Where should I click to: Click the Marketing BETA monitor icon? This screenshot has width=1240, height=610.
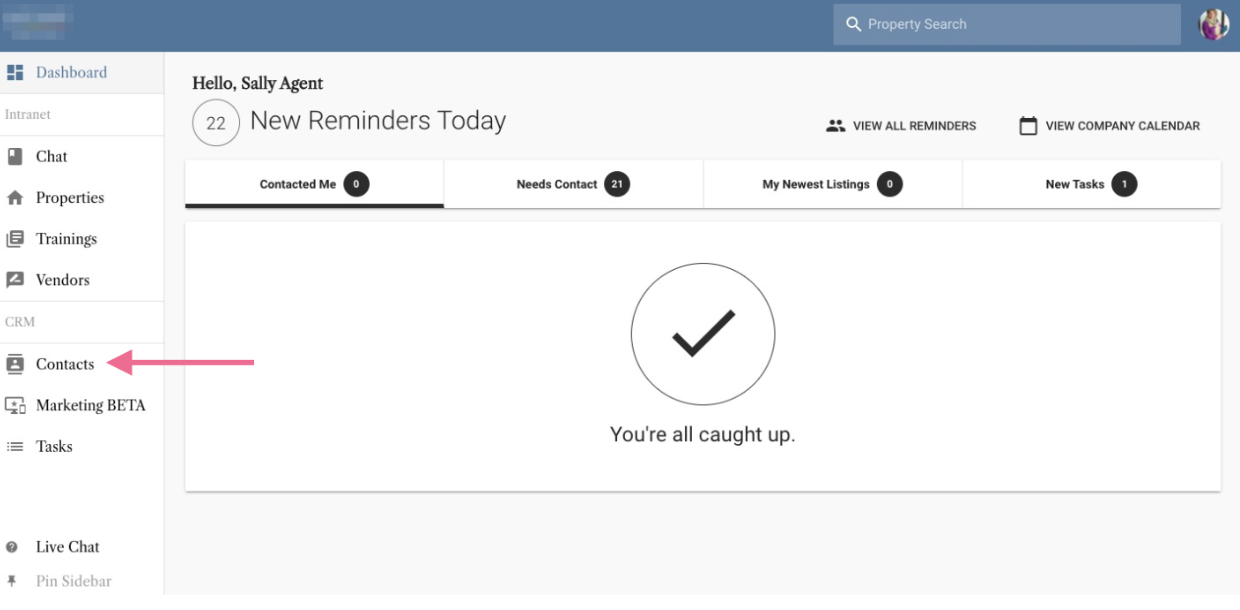click(x=15, y=405)
